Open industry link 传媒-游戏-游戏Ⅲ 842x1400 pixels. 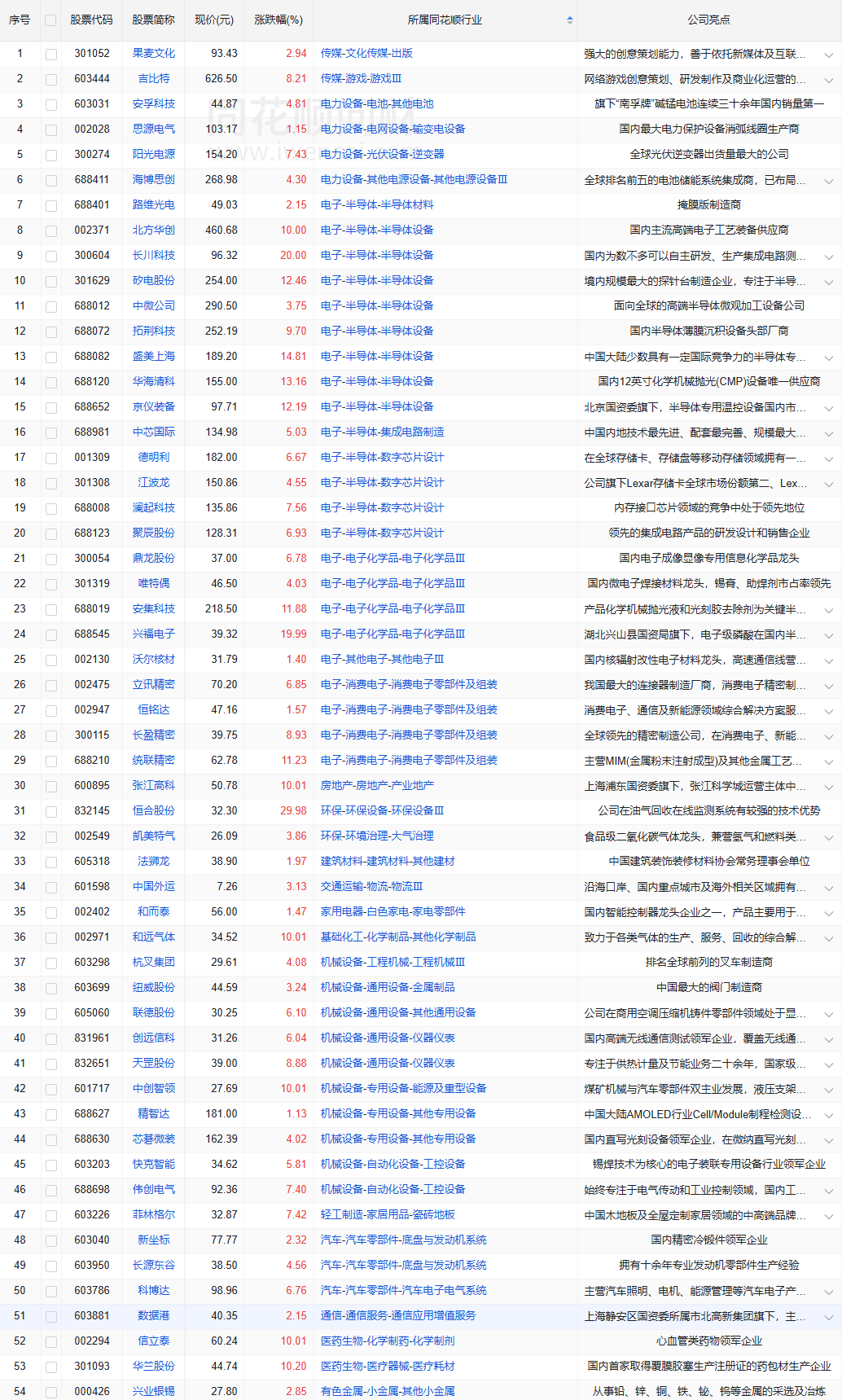point(361,79)
